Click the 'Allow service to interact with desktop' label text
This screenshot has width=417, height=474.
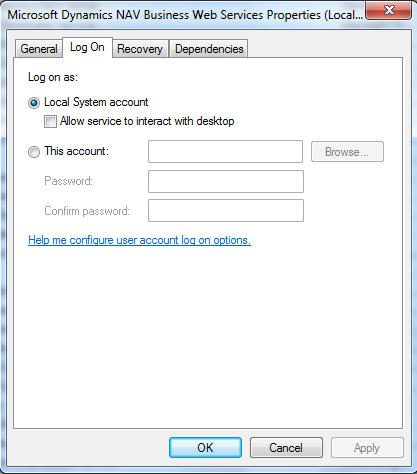pos(147,121)
